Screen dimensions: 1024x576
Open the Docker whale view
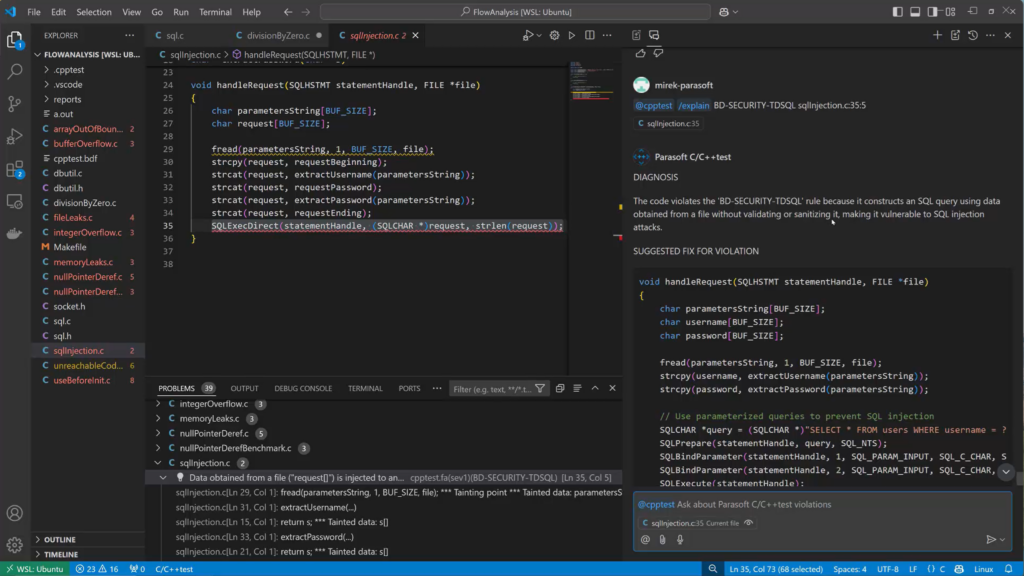[14, 233]
